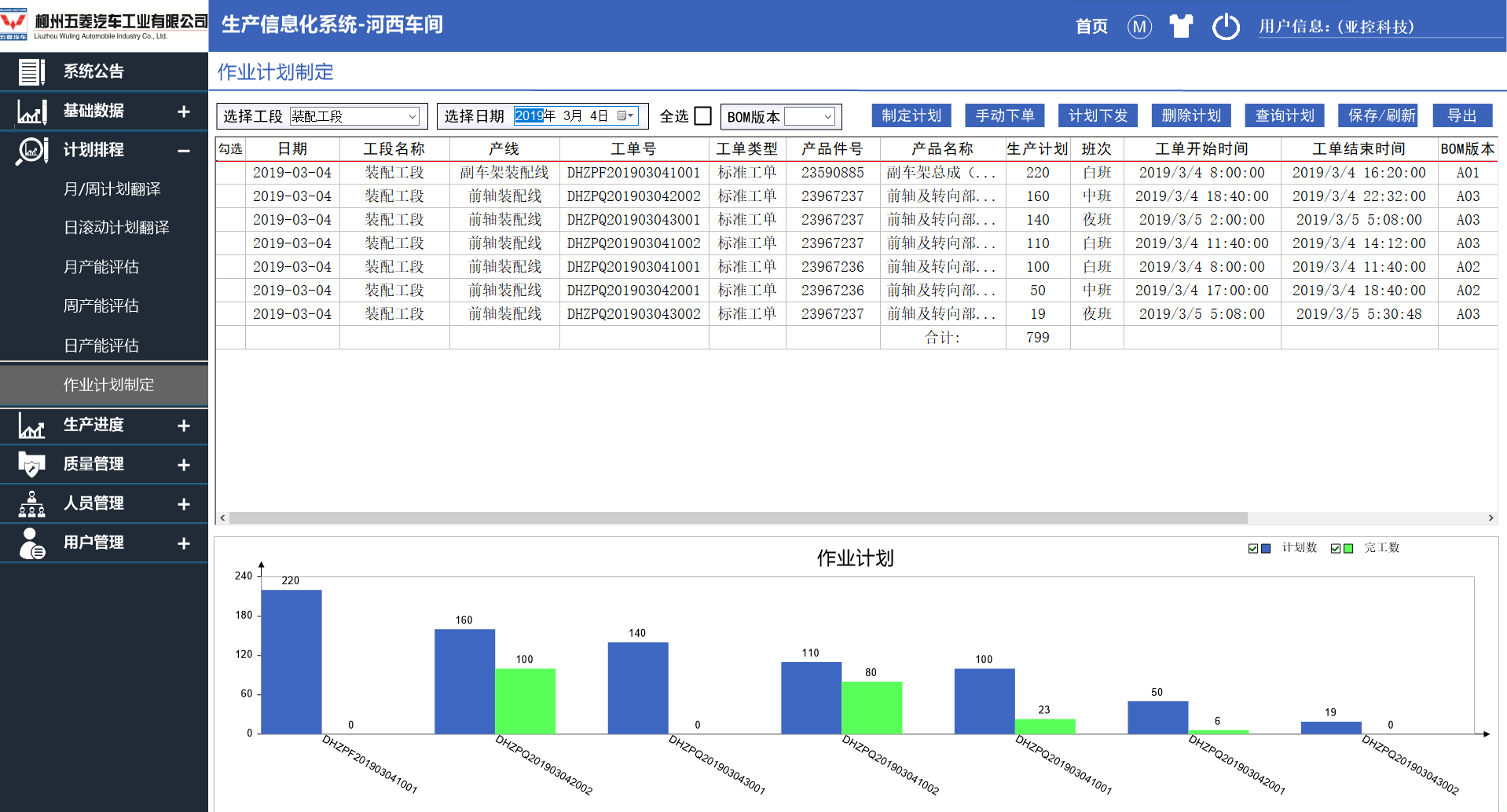Screen dimensions: 1507x812
Task: Open the date picker calendar icon
Action: [625, 116]
